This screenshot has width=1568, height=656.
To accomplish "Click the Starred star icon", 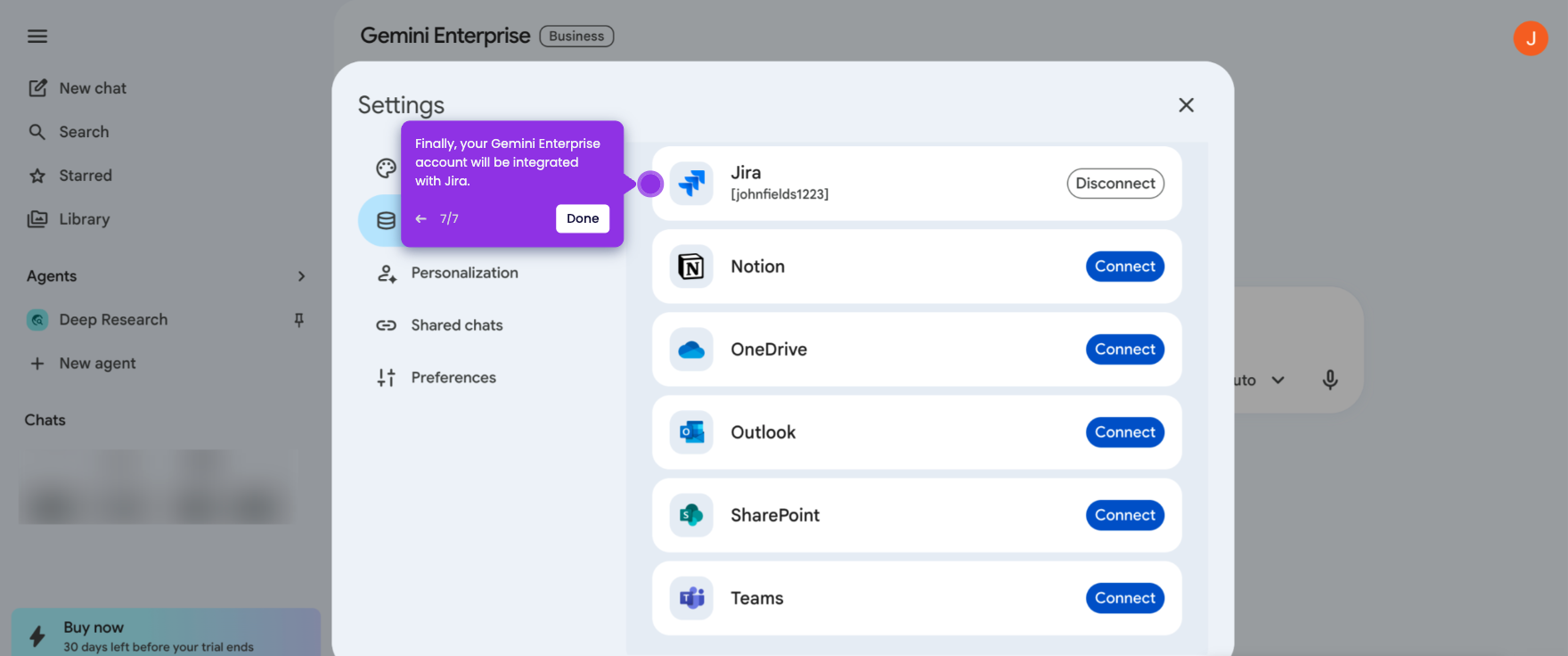I will [x=37, y=176].
